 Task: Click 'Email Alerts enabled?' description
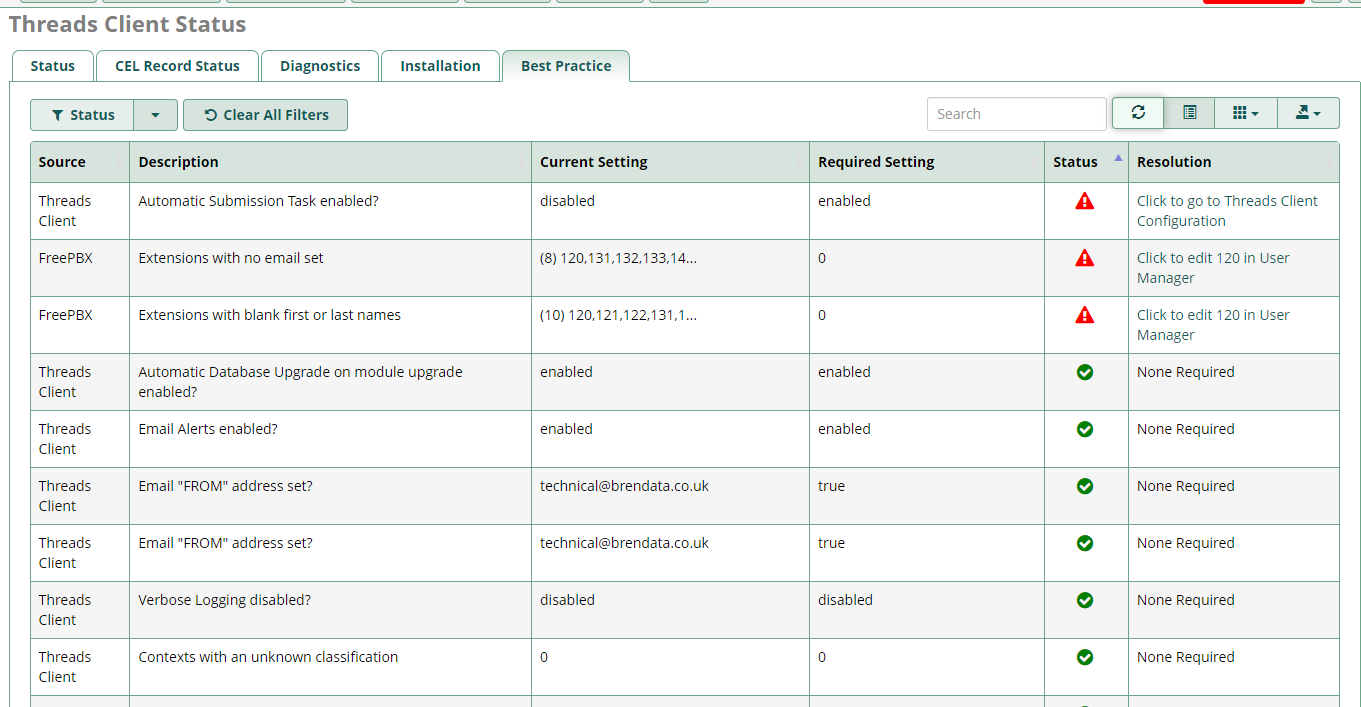click(208, 429)
